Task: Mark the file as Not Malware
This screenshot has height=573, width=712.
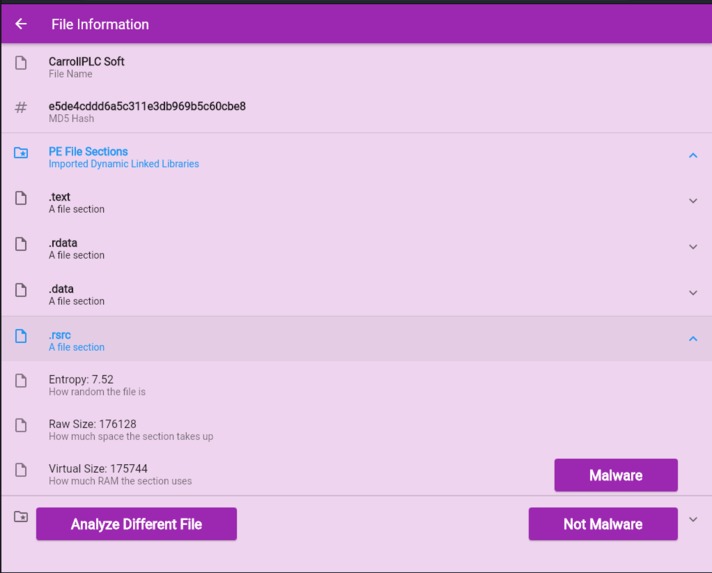Action: click(603, 524)
